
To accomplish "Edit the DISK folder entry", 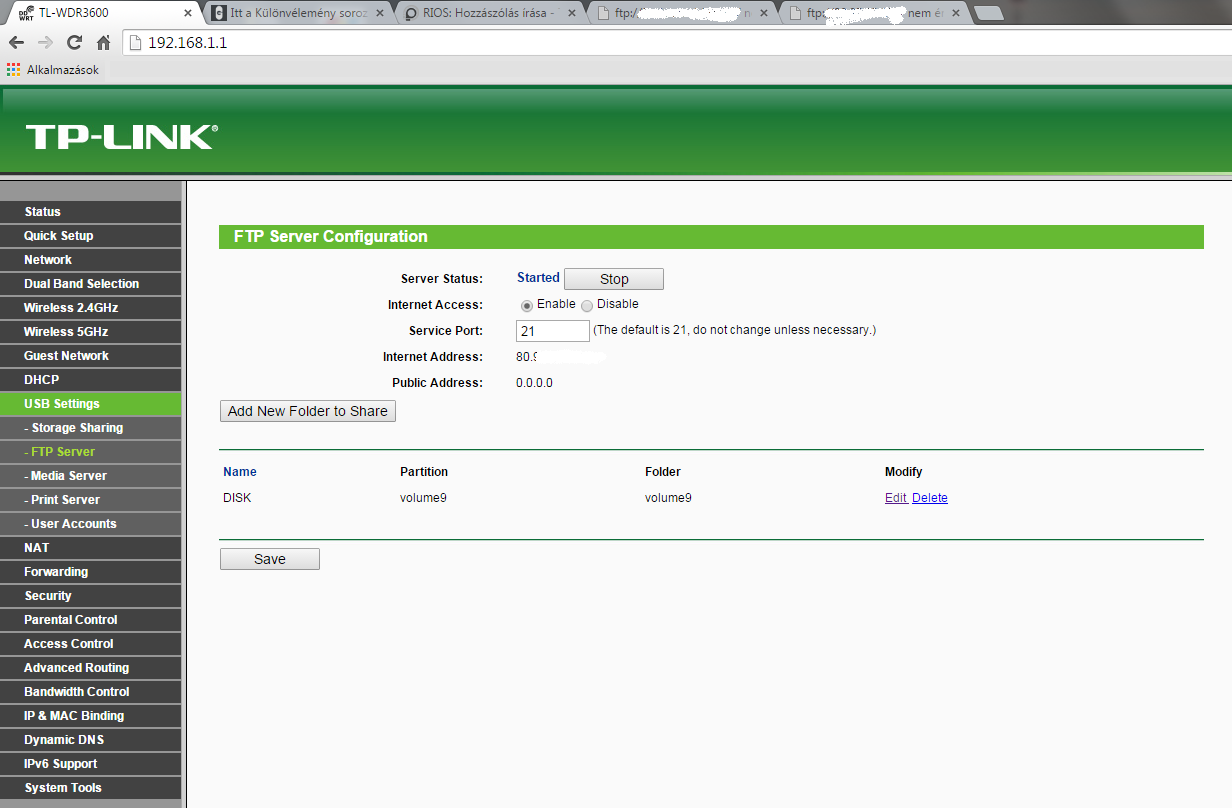I will point(896,498).
